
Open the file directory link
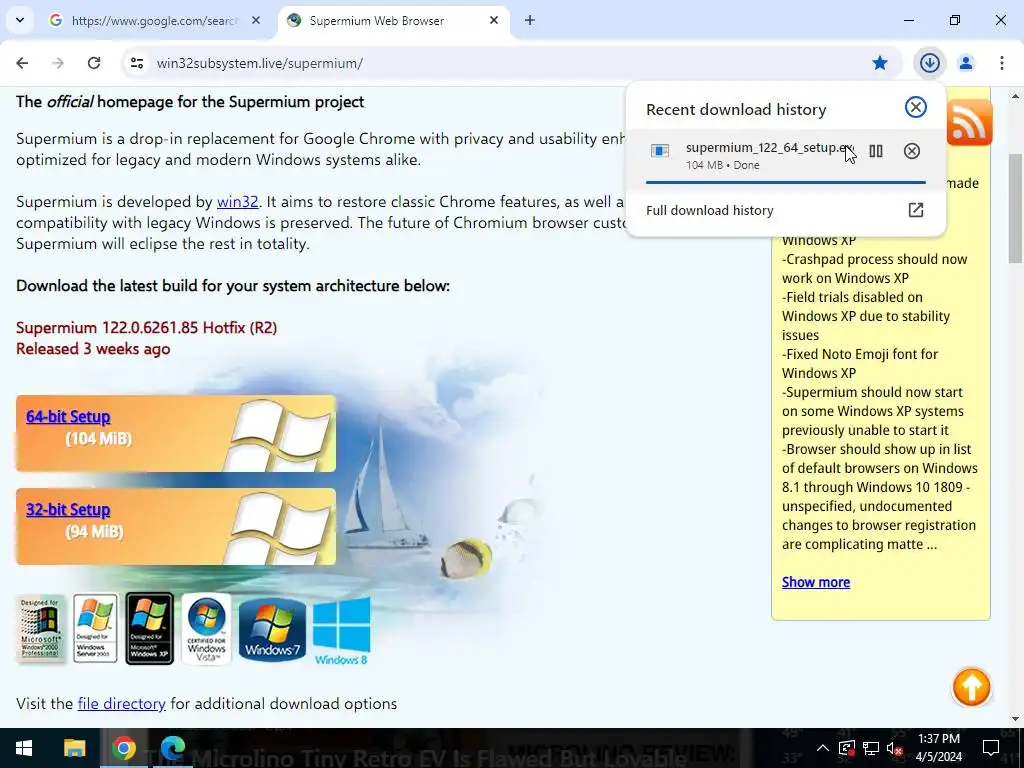121,703
